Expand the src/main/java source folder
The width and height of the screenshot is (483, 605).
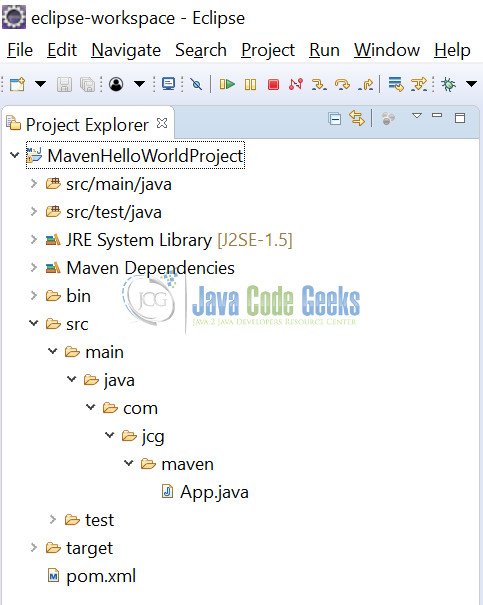34,184
